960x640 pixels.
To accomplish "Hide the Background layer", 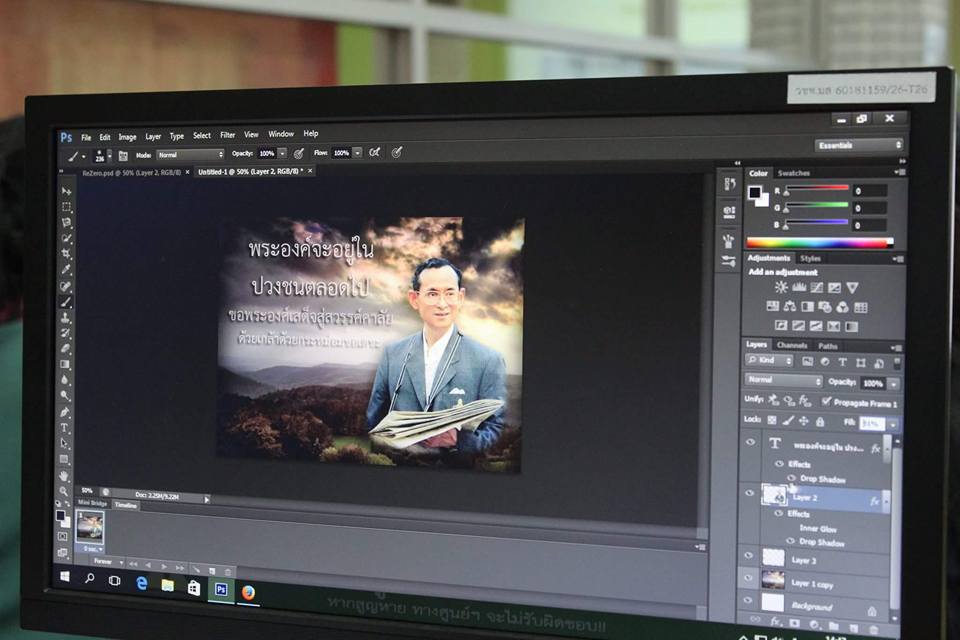I will pyautogui.click(x=748, y=605).
